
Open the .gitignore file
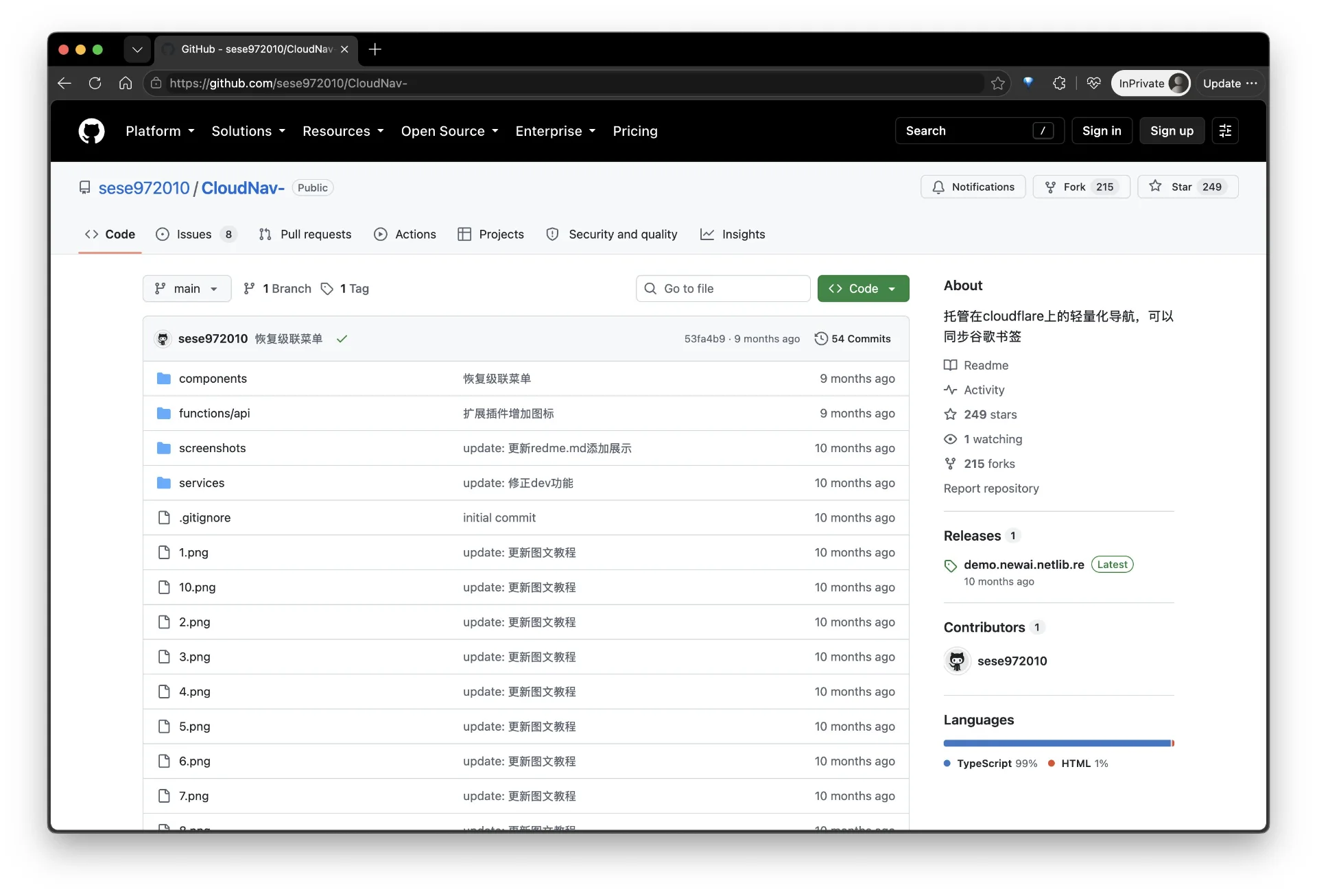click(204, 518)
